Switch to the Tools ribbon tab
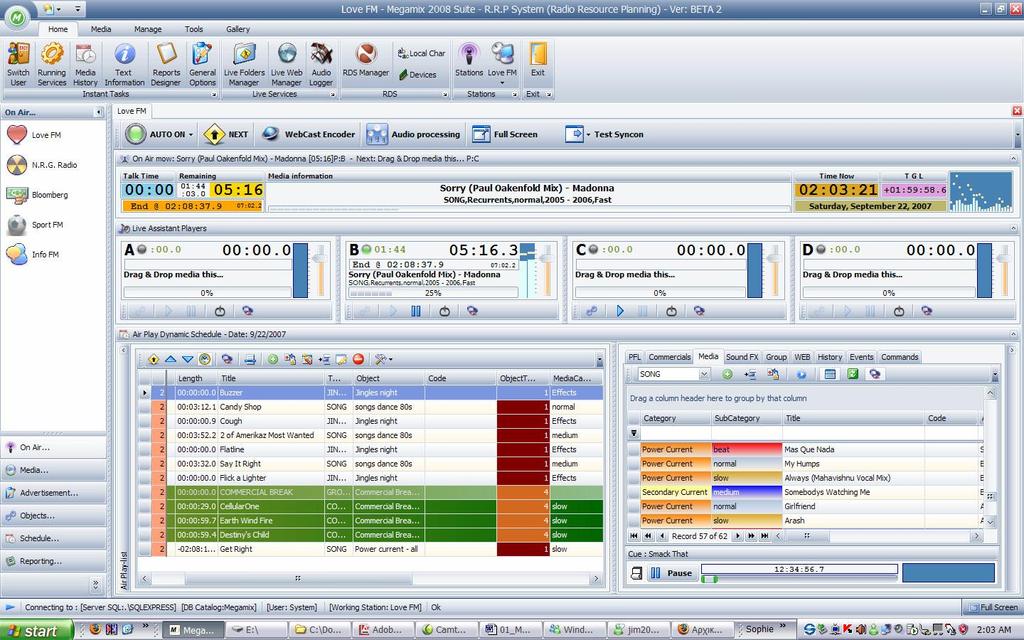This screenshot has height=640, width=1024. [x=194, y=29]
